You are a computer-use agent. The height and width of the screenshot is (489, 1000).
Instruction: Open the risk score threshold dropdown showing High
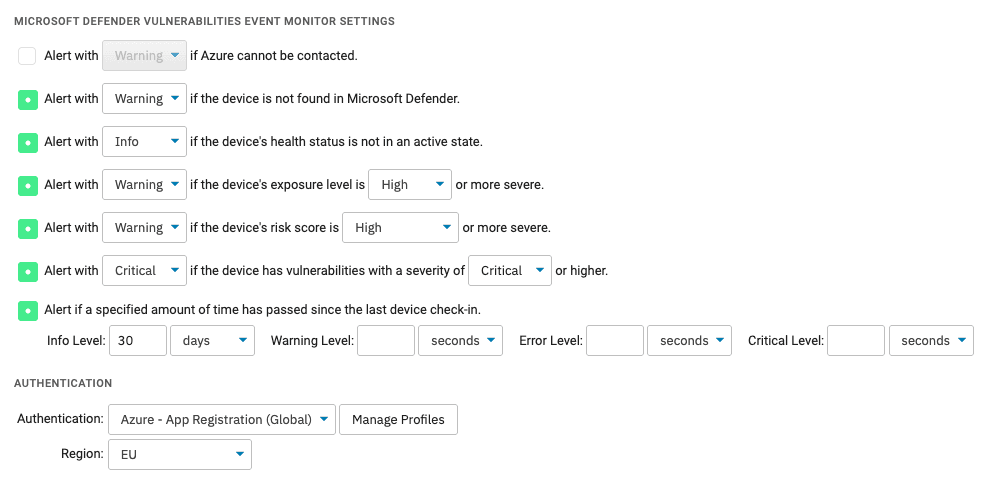401,228
